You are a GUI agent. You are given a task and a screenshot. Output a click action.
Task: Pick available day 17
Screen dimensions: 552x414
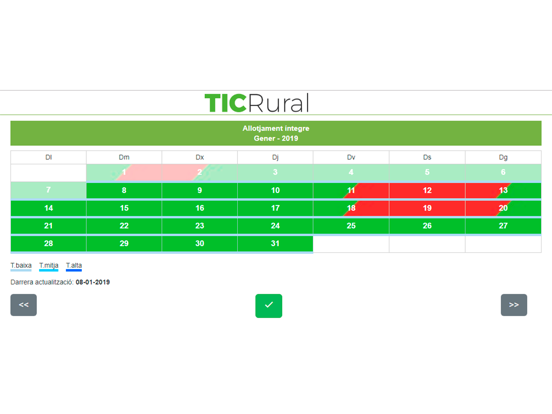click(x=275, y=208)
